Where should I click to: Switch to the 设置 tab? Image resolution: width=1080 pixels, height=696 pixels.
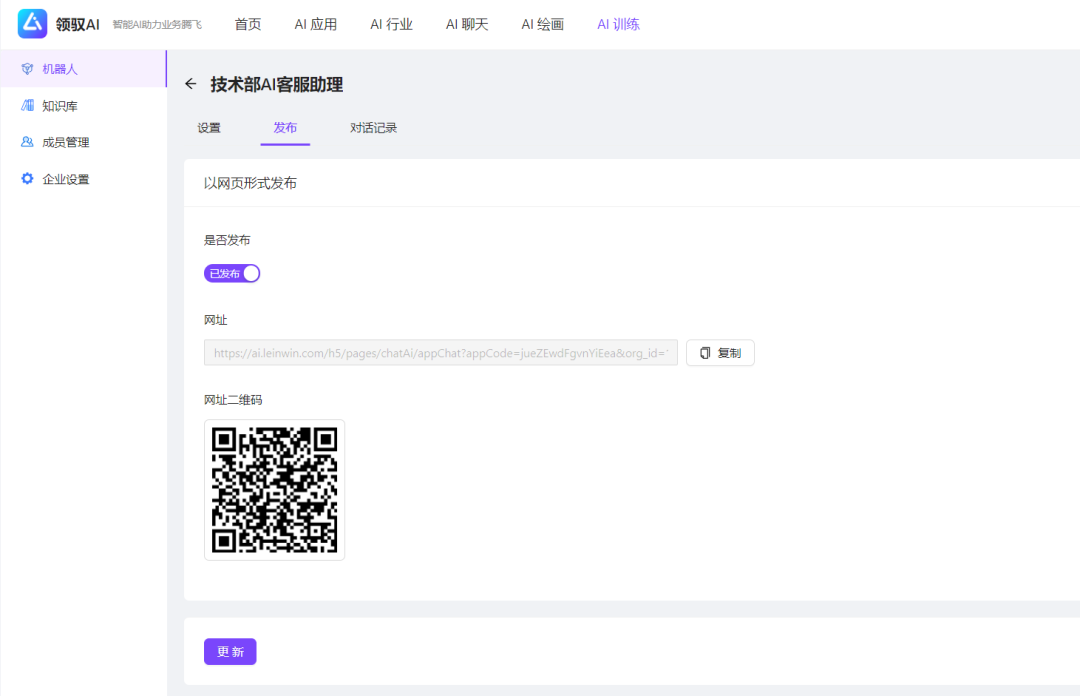(209, 127)
